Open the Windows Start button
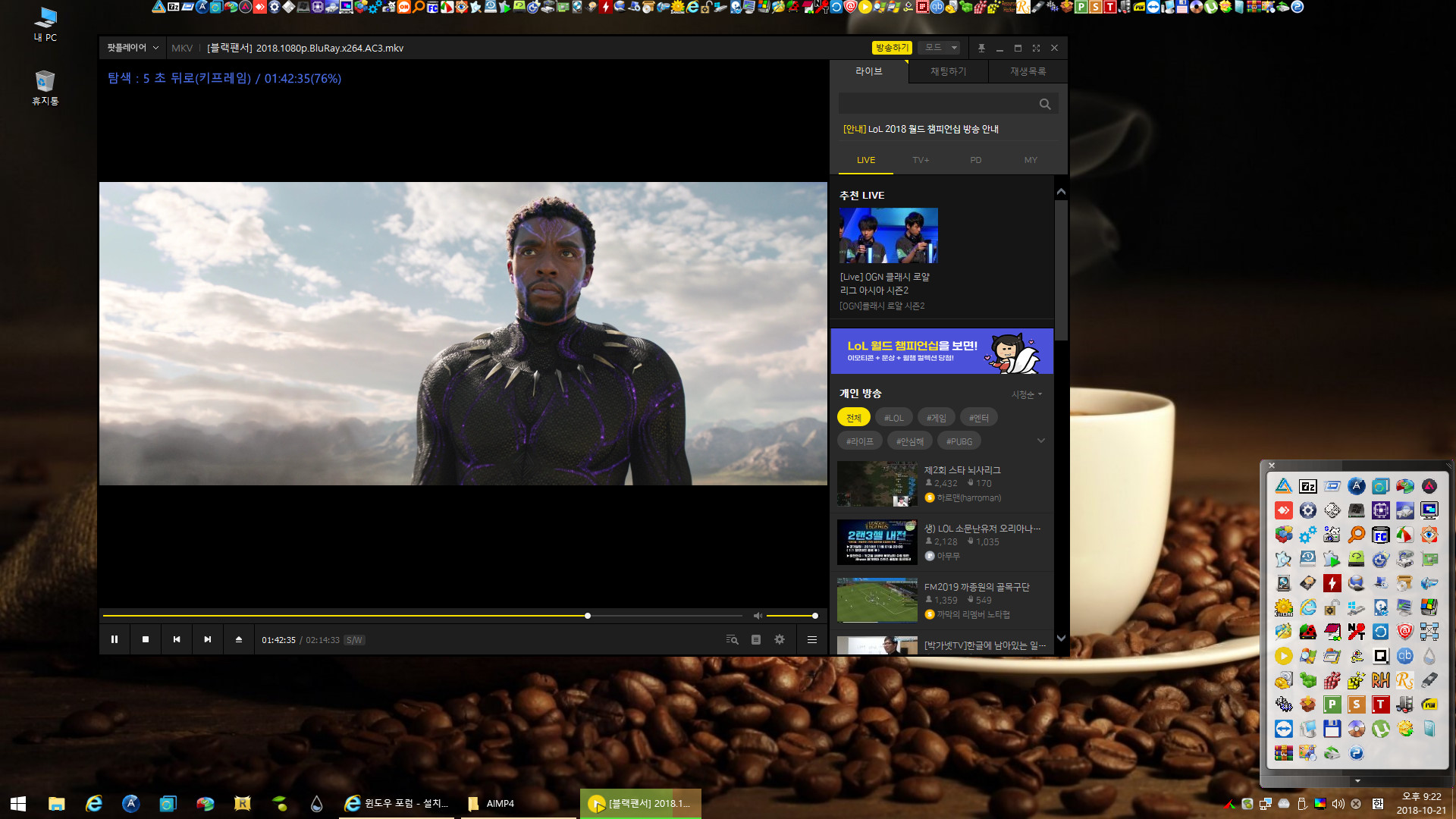Image resolution: width=1456 pixels, height=819 pixels. (18, 803)
